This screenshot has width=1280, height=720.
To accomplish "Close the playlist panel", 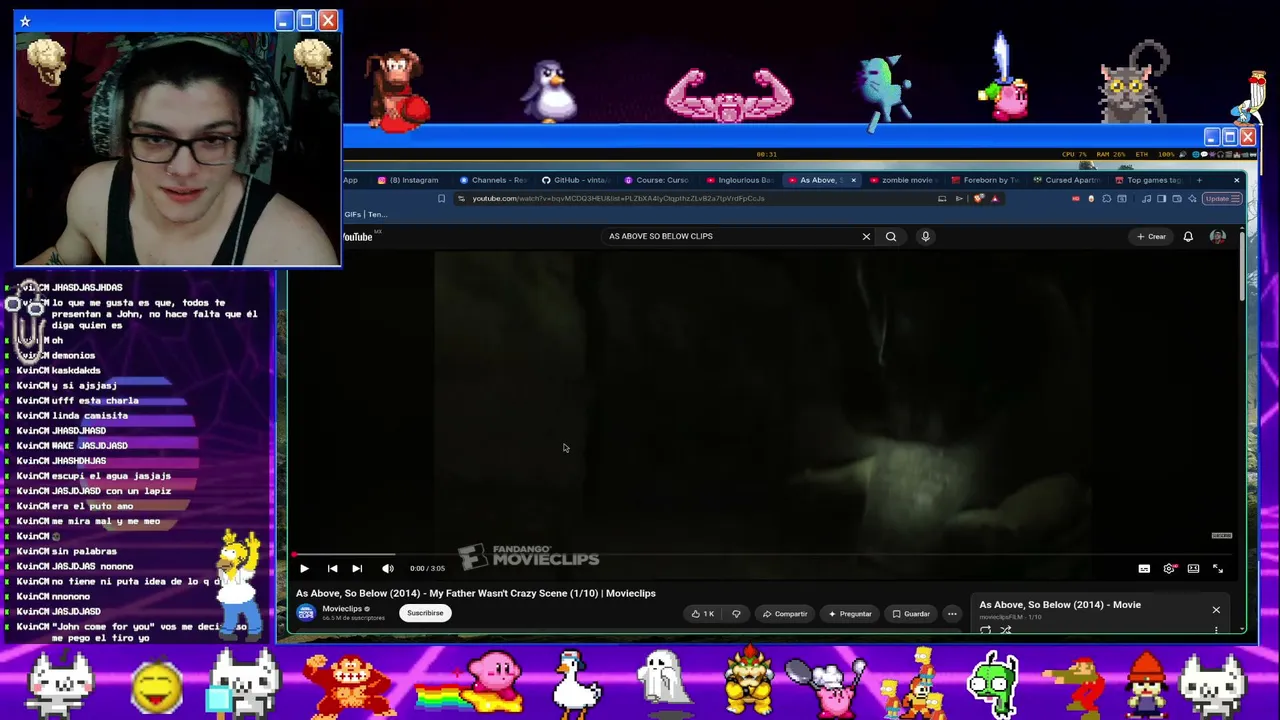I will 1216,610.
